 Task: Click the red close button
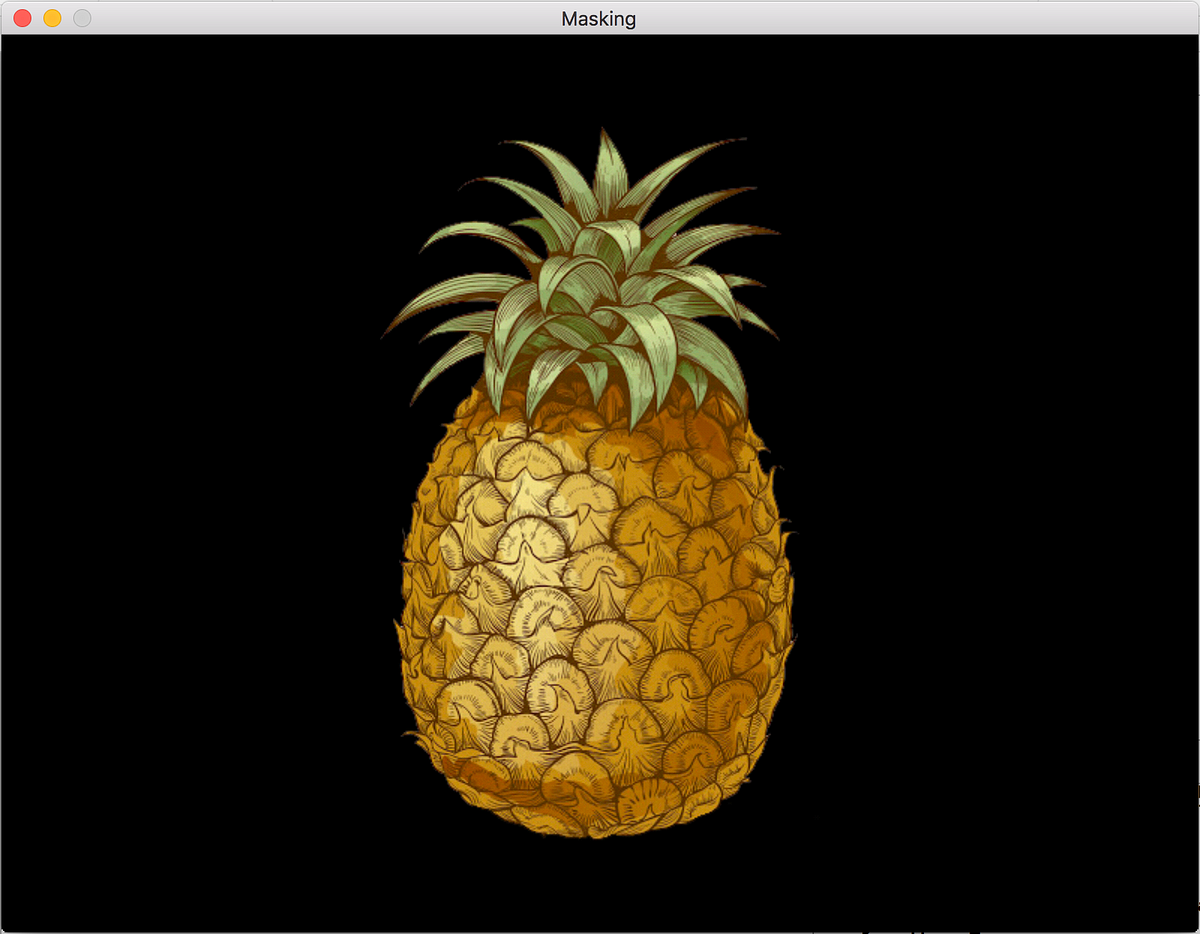(20, 17)
